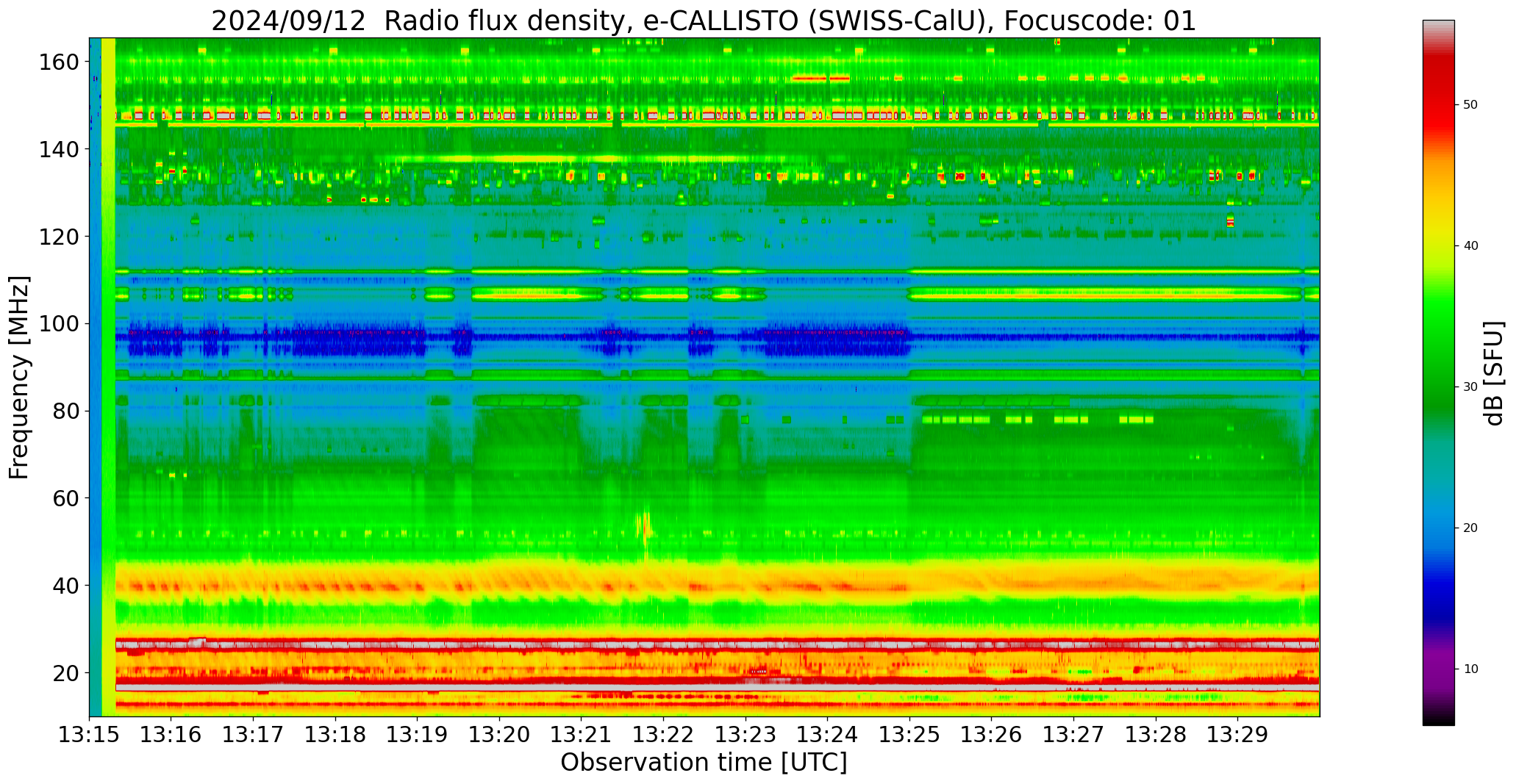Screen dimensions: 1516x784
Task: Click the 100 frequency tick label
Action: tap(59, 324)
